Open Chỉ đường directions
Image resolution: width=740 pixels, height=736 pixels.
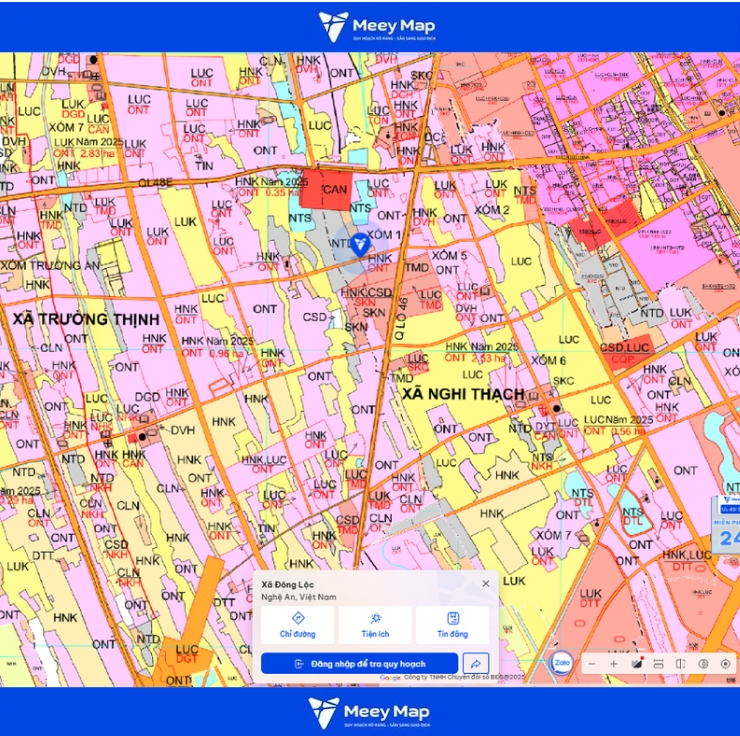[297, 625]
